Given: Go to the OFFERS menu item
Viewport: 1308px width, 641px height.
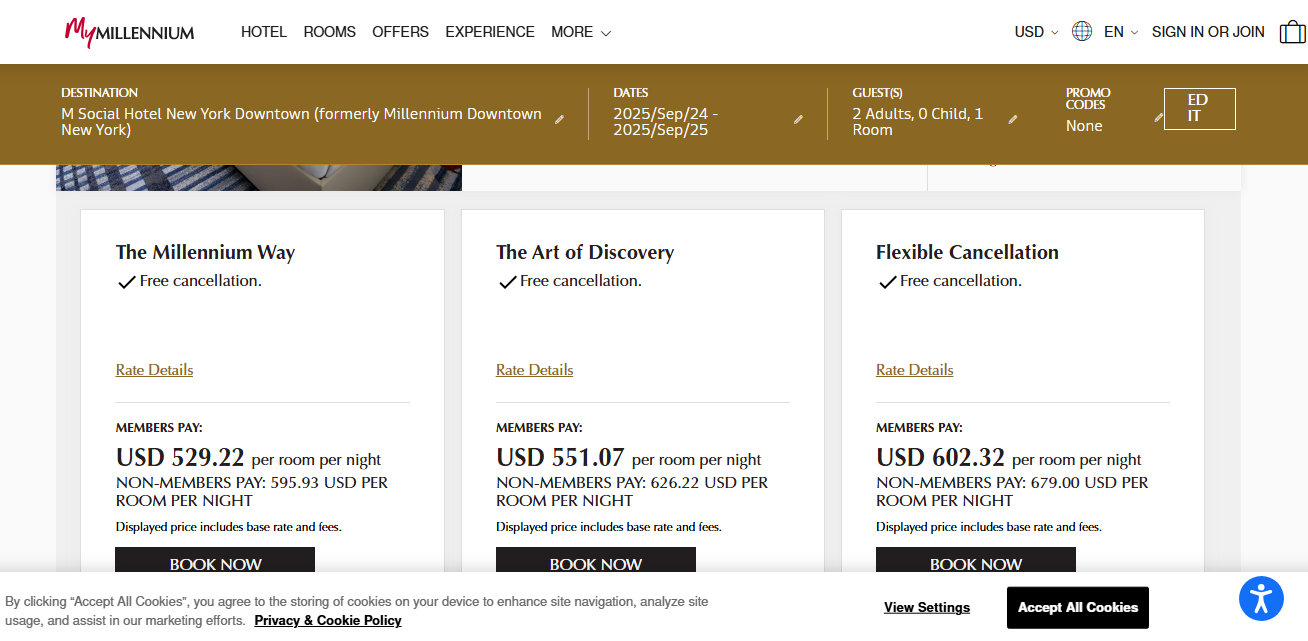Looking at the screenshot, I should coord(400,32).
